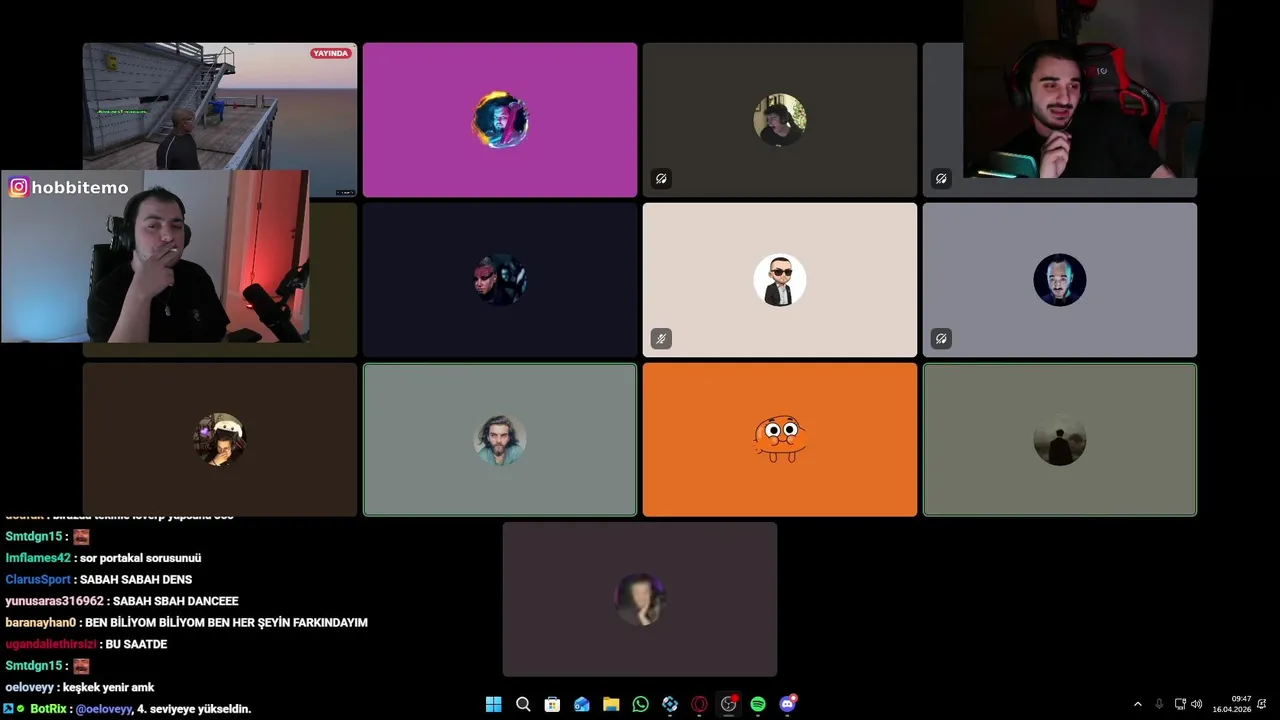Click deafened icon on light gray tile
Screen dimensions: 1280x720
(x=941, y=339)
